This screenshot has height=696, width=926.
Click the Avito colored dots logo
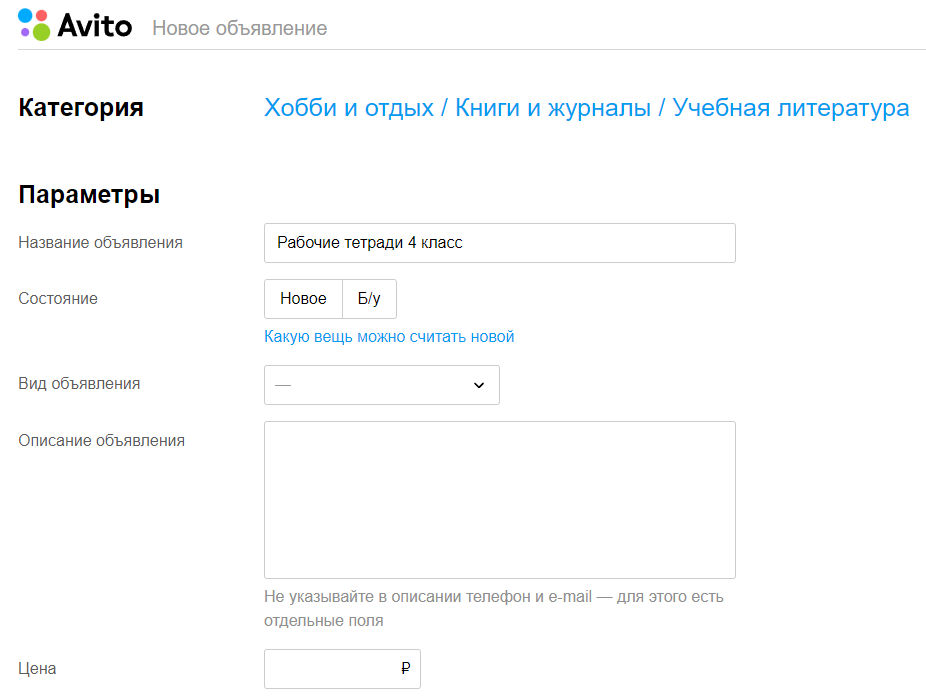(x=34, y=25)
